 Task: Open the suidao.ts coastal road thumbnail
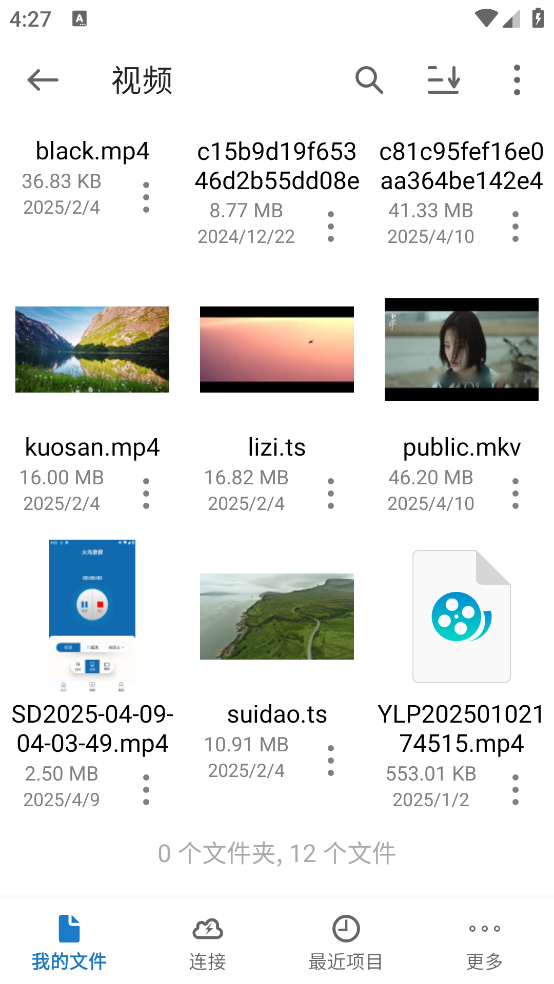[x=277, y=616]
